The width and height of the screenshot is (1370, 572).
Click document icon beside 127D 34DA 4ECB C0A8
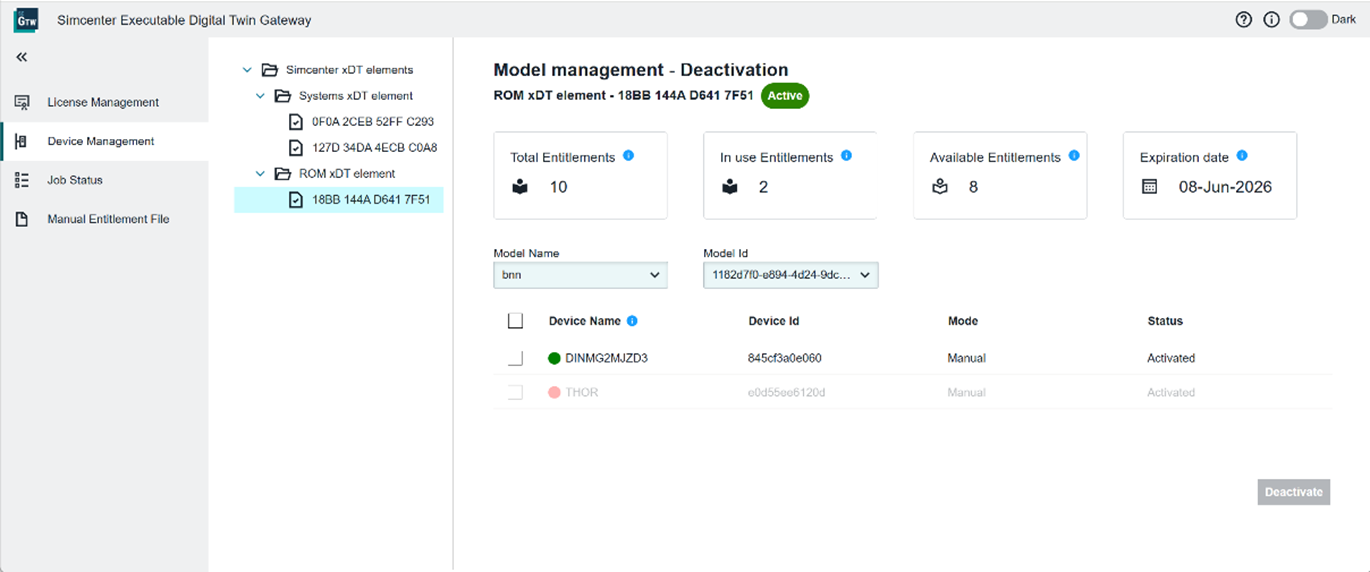click(295, 148)
